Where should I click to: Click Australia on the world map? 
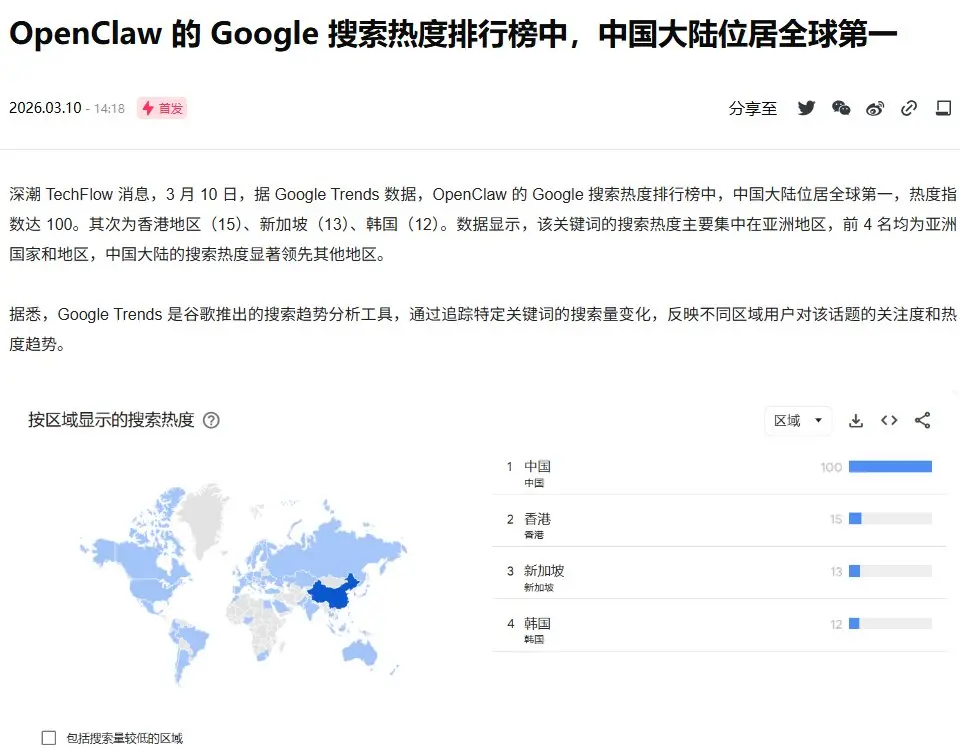click(x=359, y=652)
